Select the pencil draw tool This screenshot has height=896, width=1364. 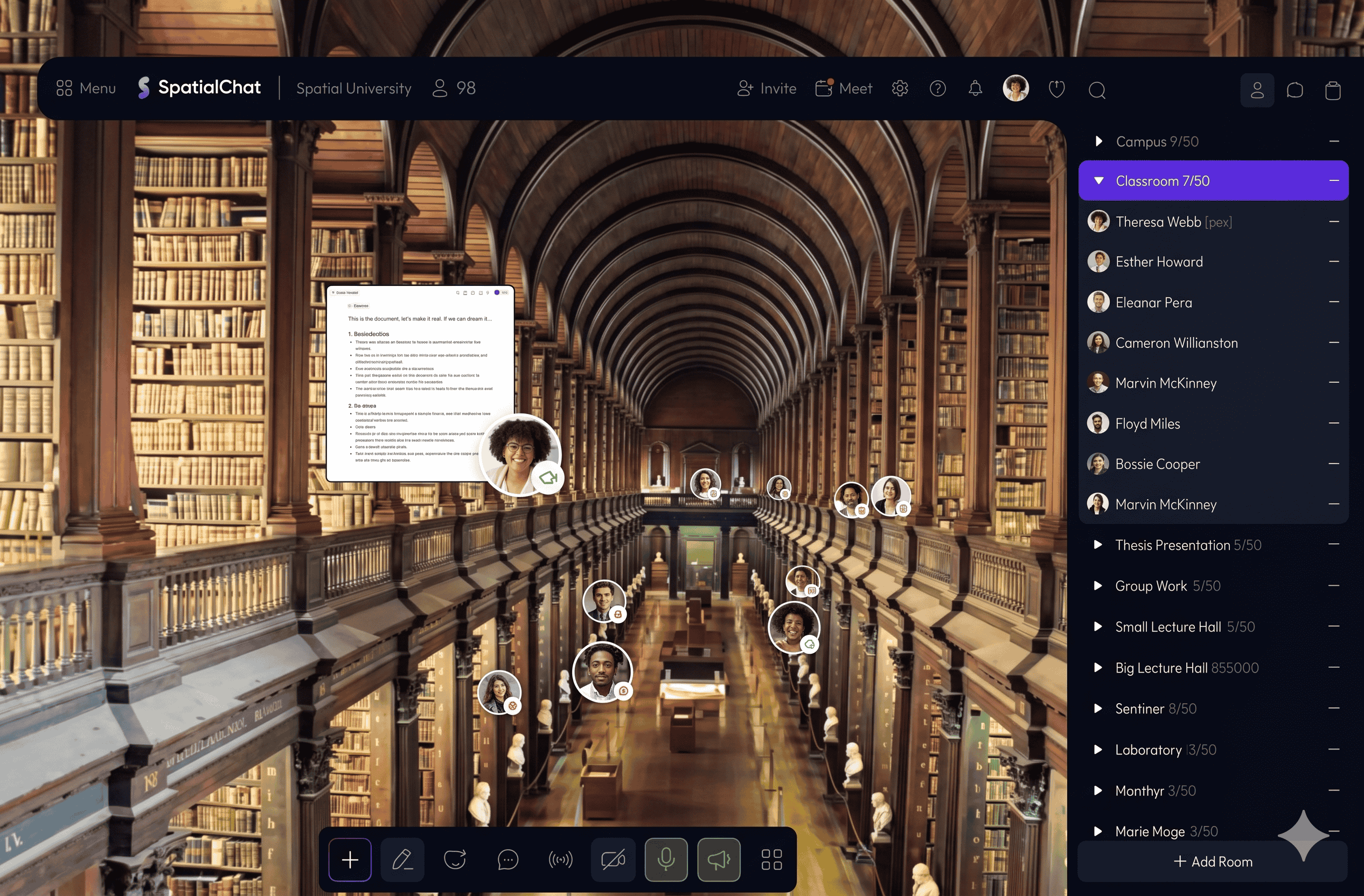(x=402, y=859)
